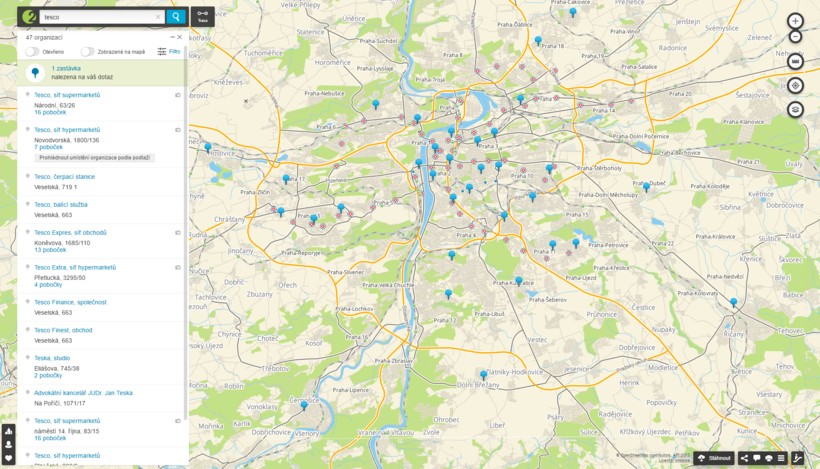Show 13 poboček under Koněvova
Viewport: 820px width, 469px height.
[x=50, y=250]
